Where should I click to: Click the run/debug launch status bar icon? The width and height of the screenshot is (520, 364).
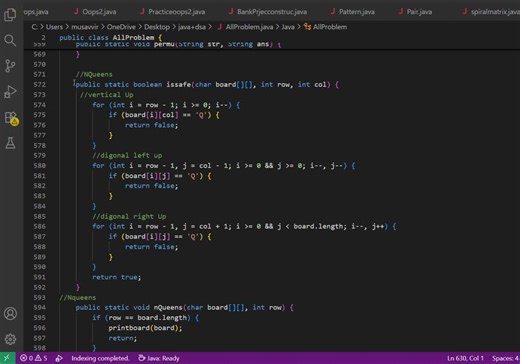pos(59,358)
